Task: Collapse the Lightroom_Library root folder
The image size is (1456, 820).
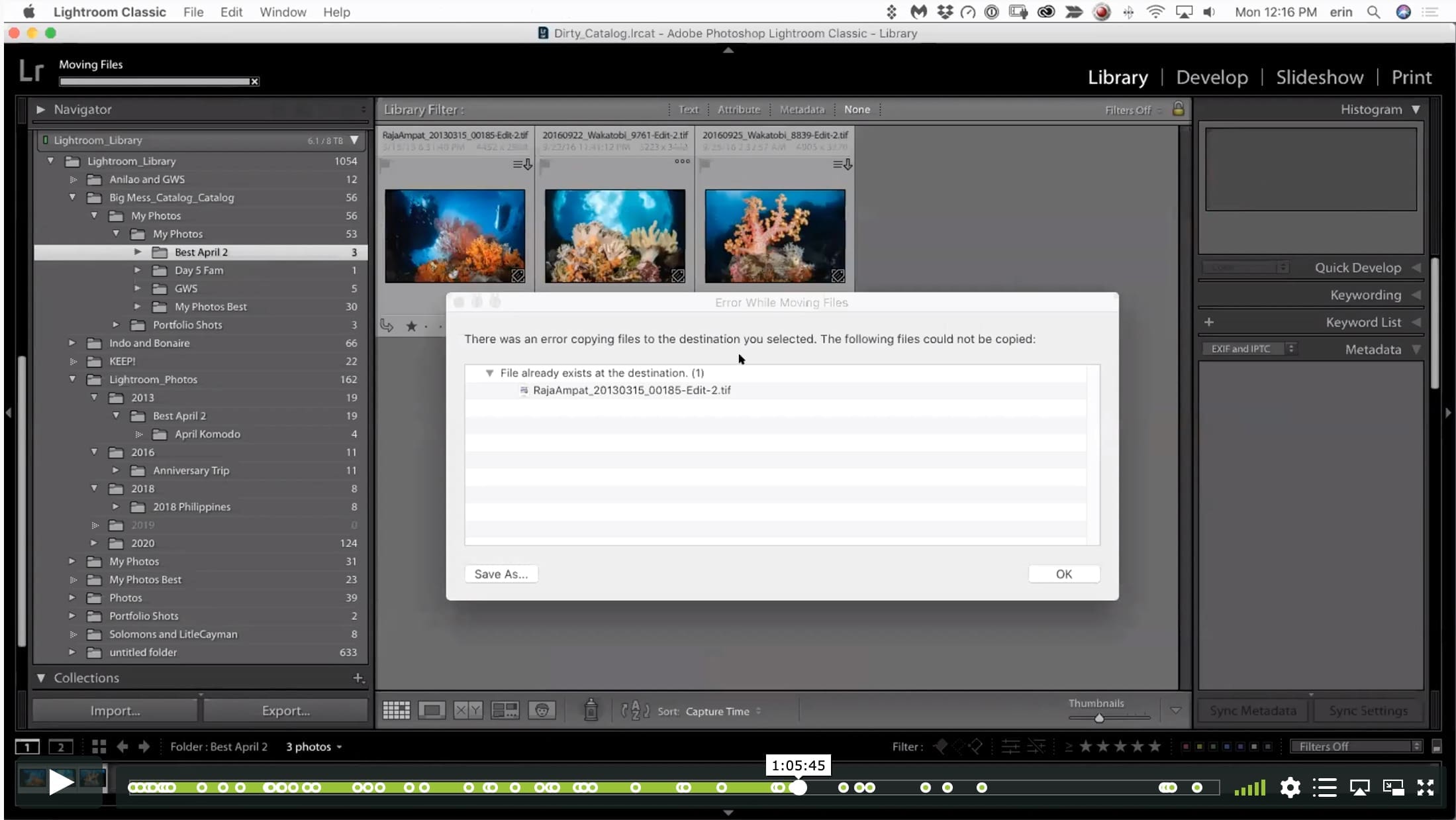Action: 50,161
